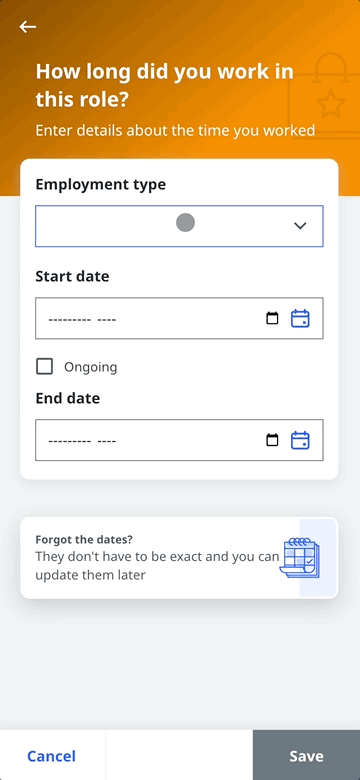Open the Employment type select field

(x=179, y=226)
